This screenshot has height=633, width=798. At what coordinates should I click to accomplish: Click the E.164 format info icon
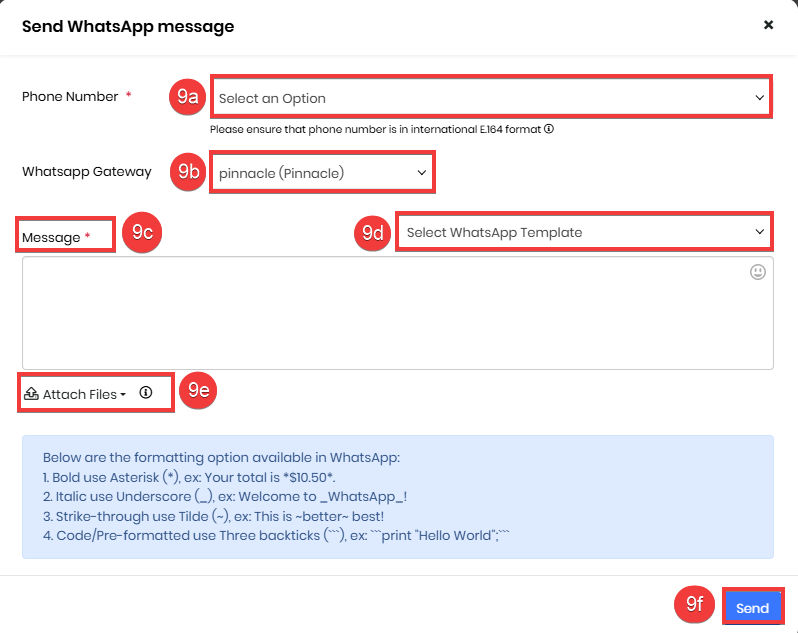point(549,129)
